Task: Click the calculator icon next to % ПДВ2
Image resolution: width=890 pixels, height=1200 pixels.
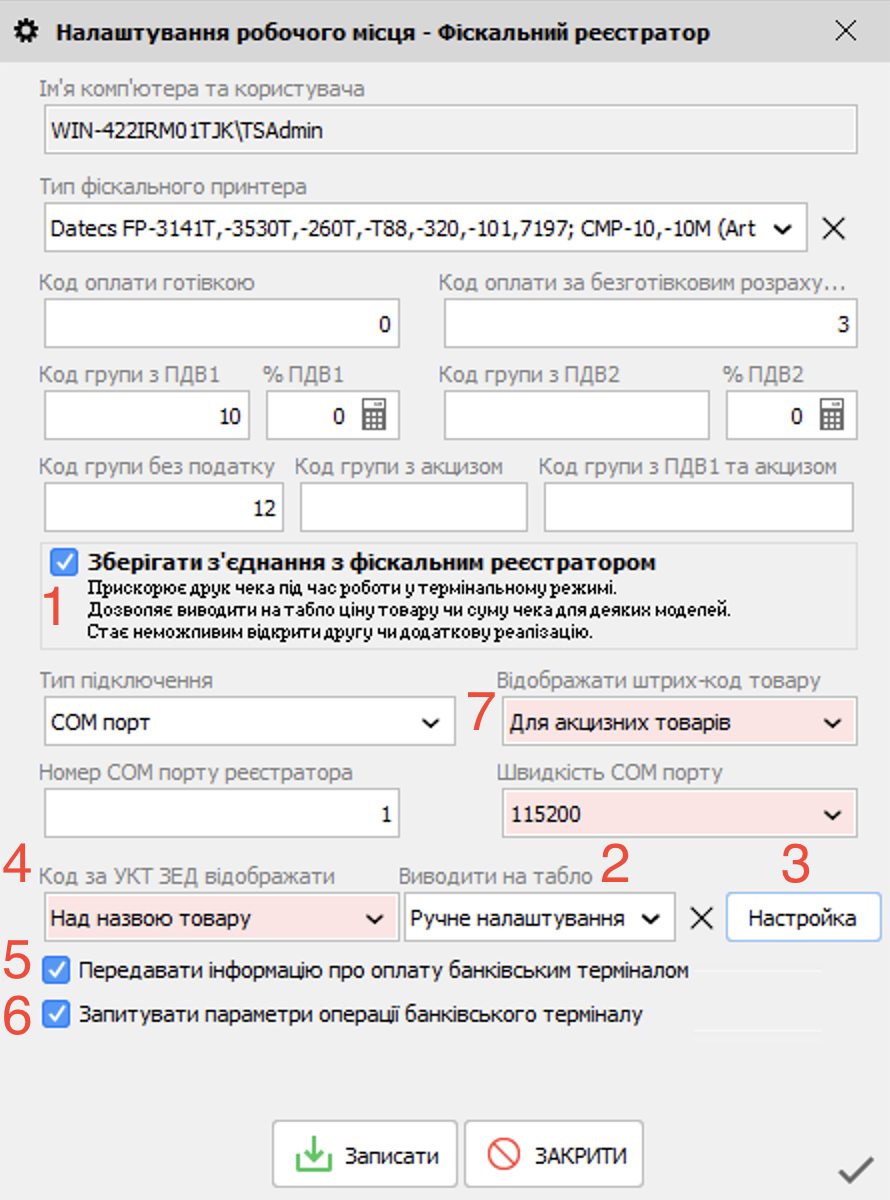Action: (x=832, y=416)
